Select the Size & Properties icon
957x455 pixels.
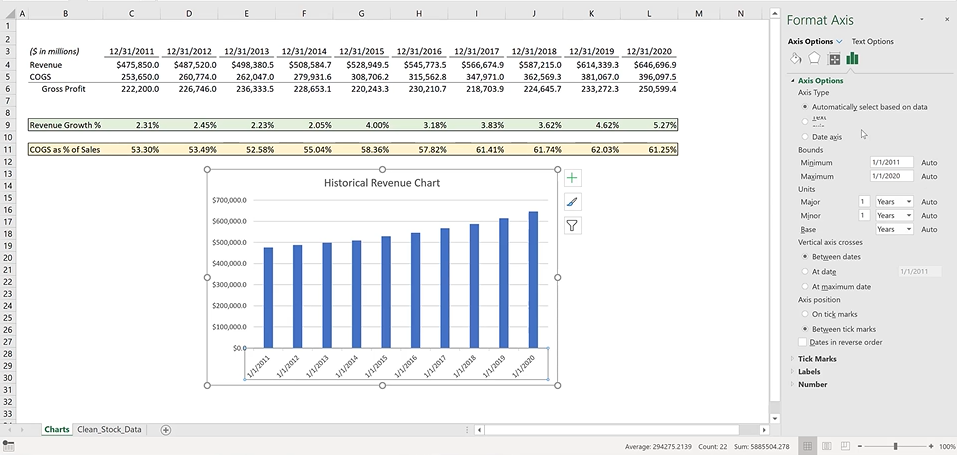[834, 59]
